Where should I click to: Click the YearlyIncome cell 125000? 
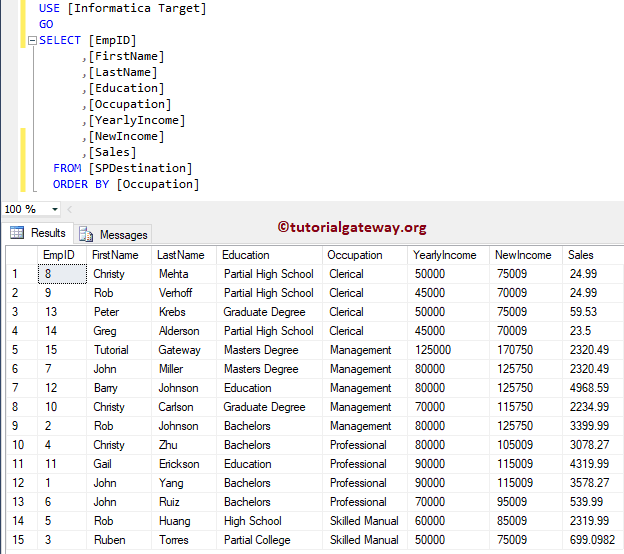point(448,350)
